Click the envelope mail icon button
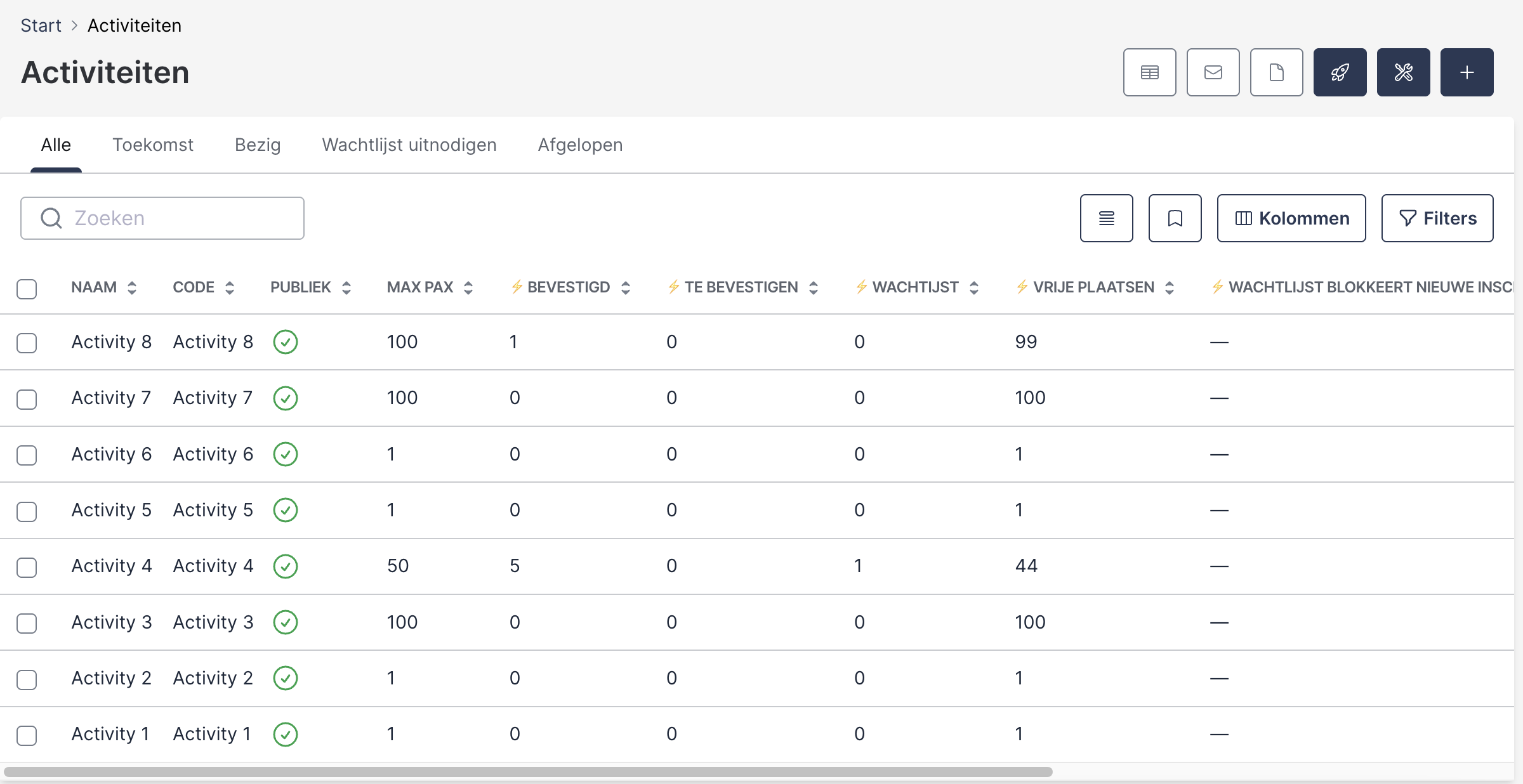This screenshot has width=1523, height=784. pos(1213,72)
